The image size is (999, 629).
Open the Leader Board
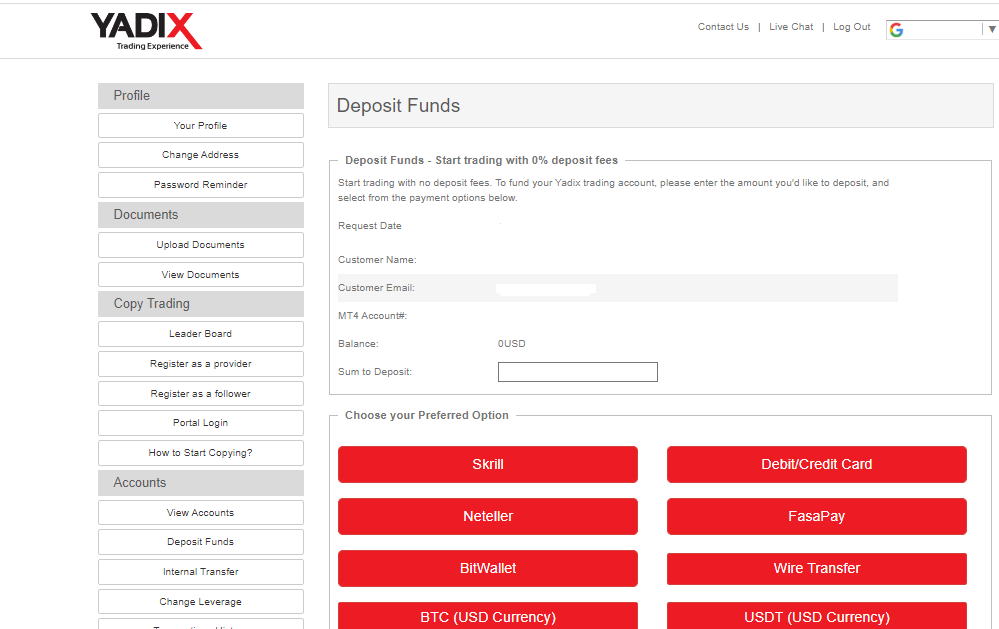tap(201, 334)
